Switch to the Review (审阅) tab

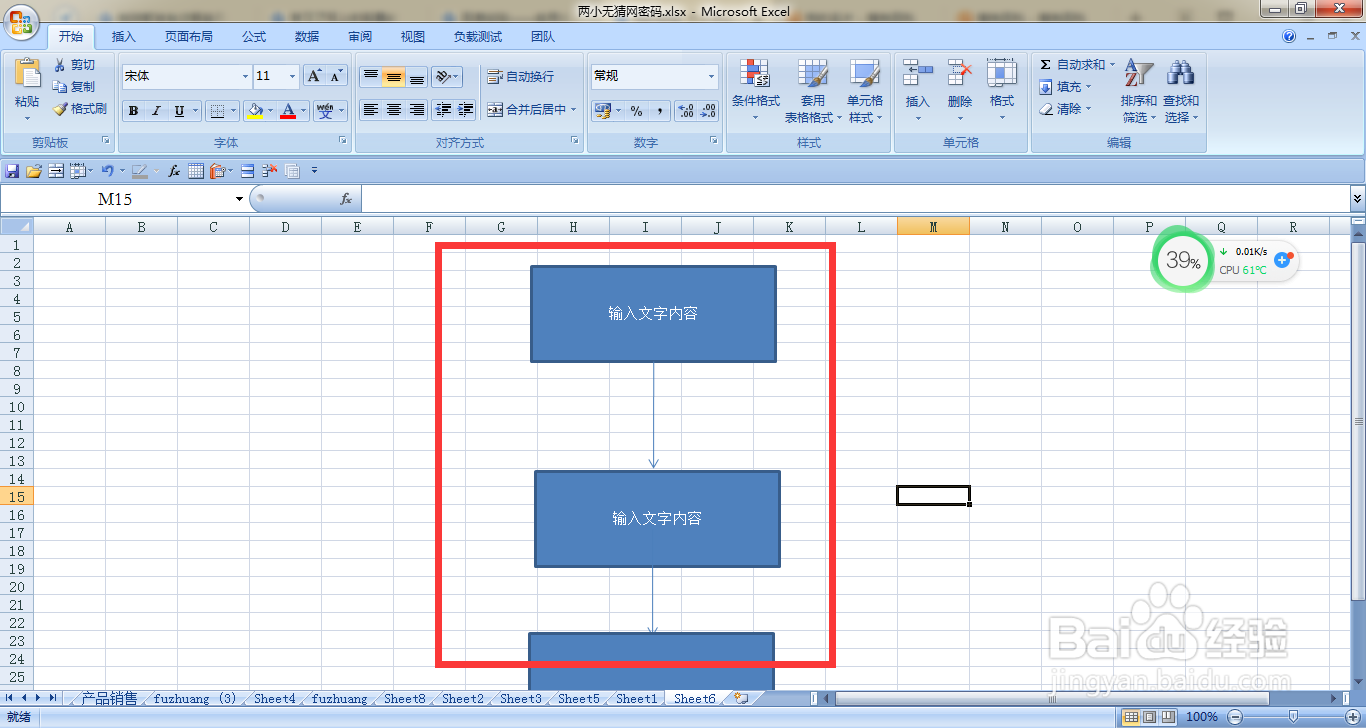click(x=360, y=37)
